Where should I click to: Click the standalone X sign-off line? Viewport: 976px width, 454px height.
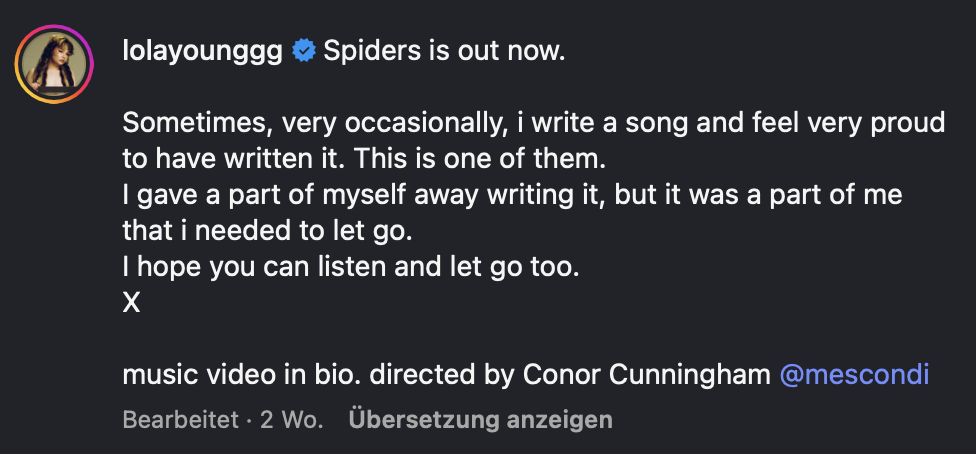click(x=131, y=304)
